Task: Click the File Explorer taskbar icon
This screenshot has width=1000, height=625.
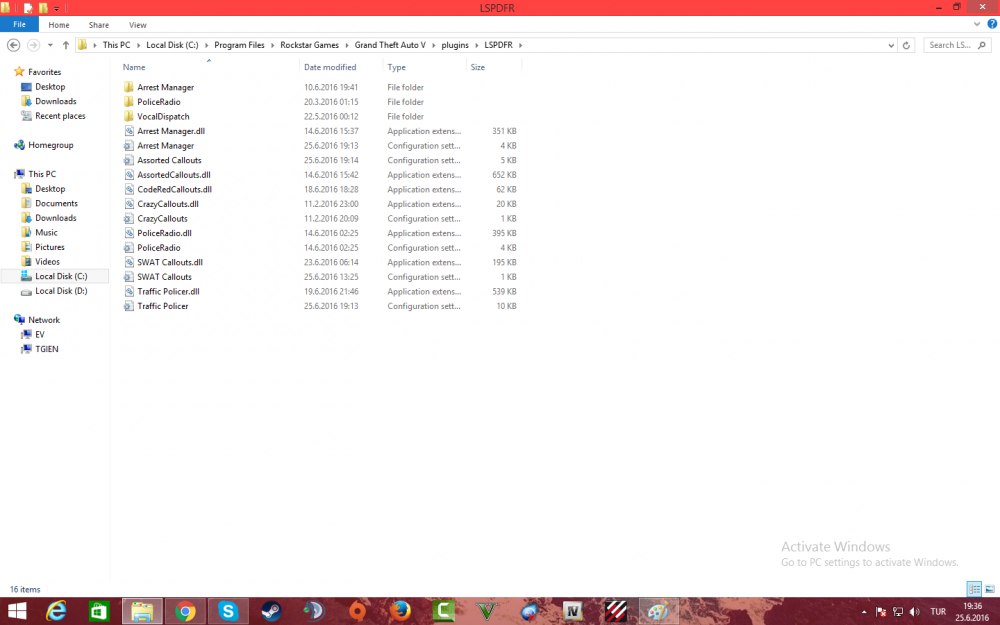Action: tap(142, 611)
